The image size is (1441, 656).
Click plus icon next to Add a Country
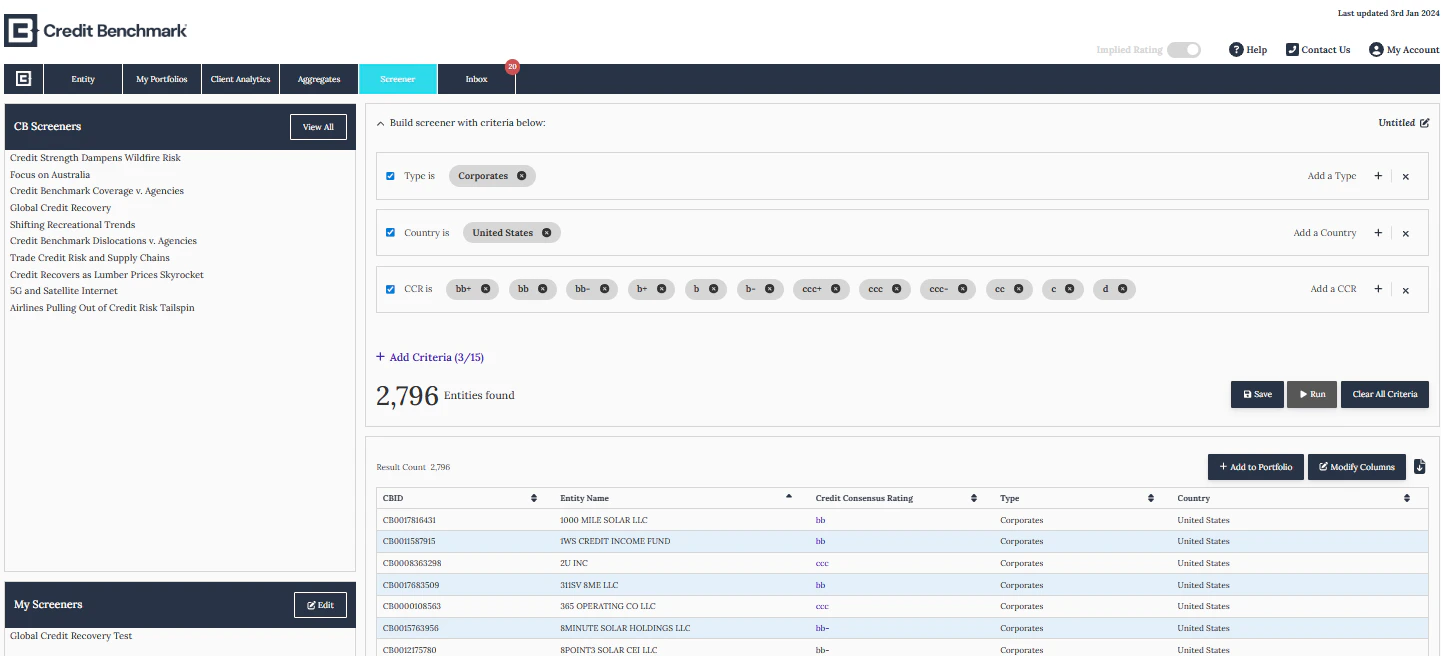pyautogui.click(x=1378, y=233)
